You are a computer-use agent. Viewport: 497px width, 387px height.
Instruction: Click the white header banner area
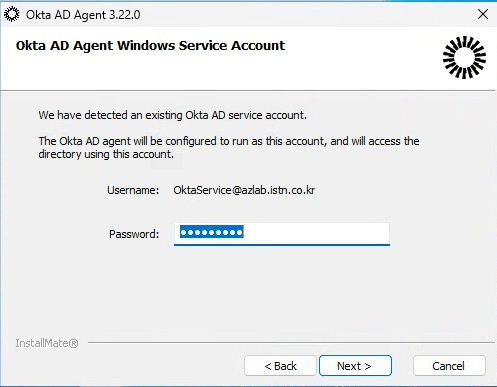(x=248, y=58)
